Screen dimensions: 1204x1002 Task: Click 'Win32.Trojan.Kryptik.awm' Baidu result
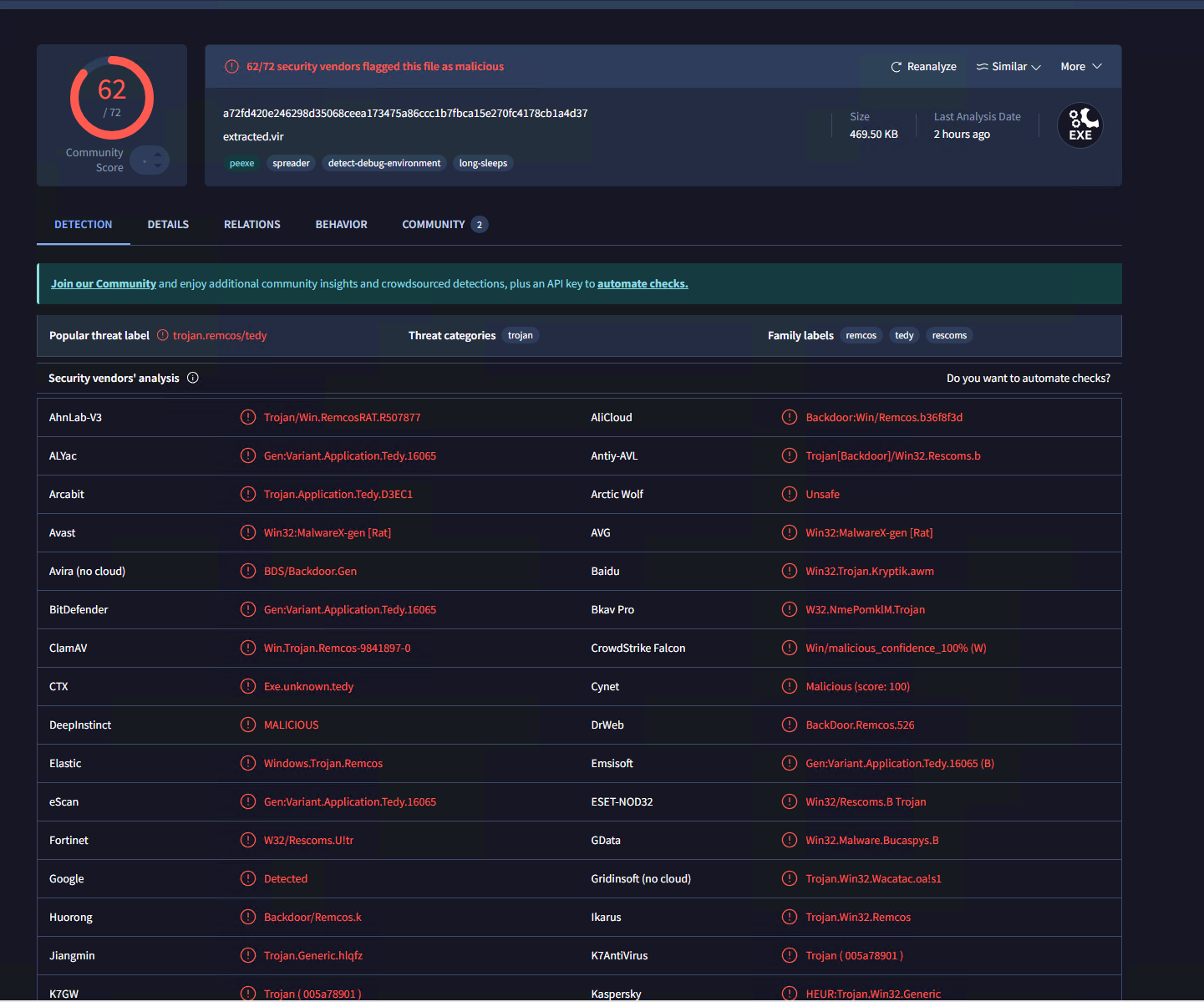click(870, 572)
